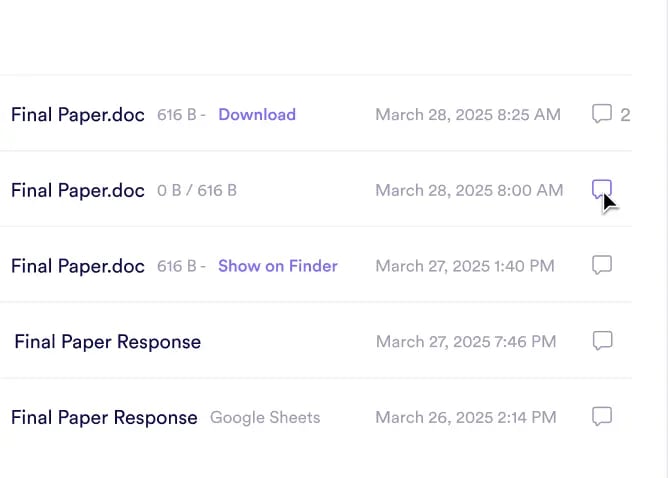Open Final Paper Response labeled Google Sheets
668x478 pixels.
coord(104,418)
